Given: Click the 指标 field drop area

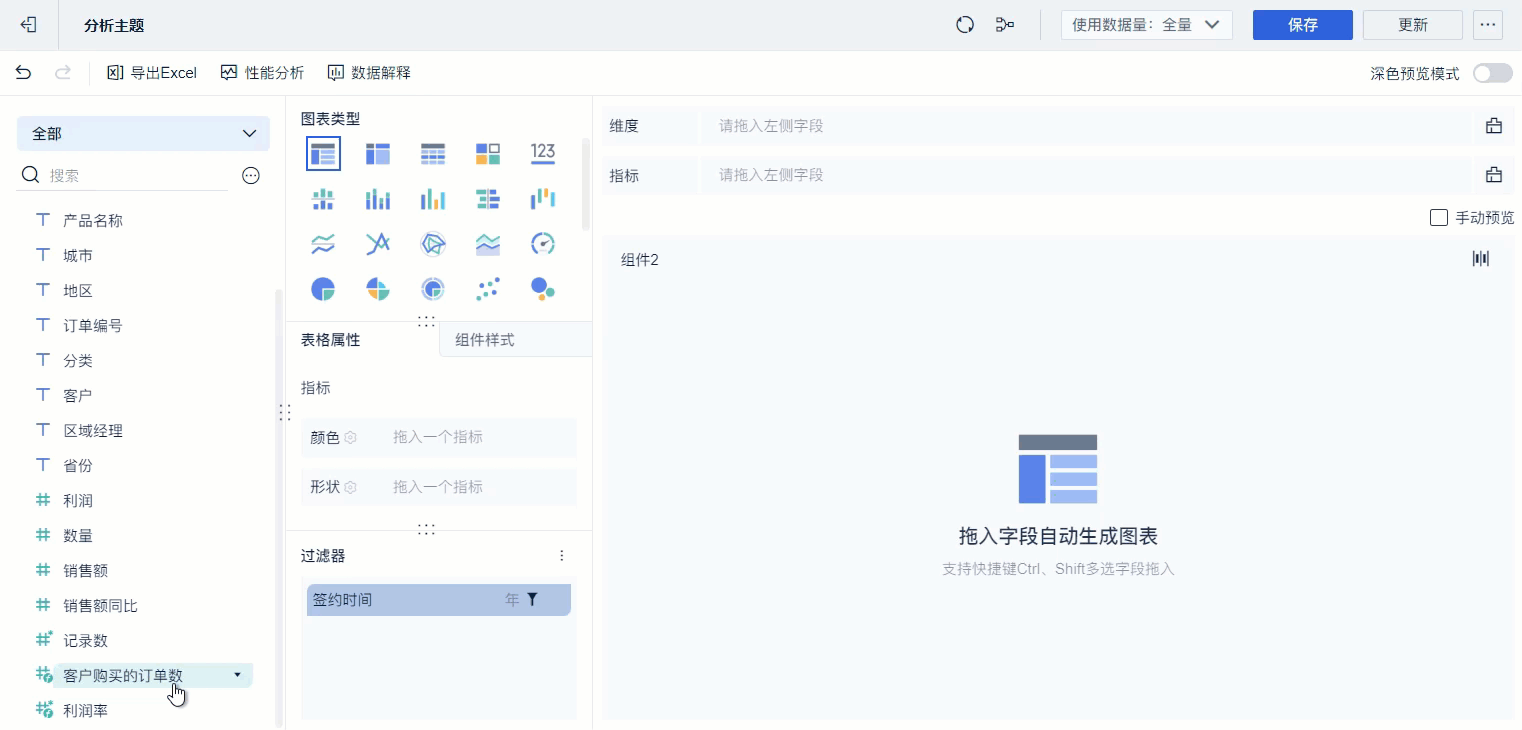Looking at the screenshot, I should coord(1086,175).
